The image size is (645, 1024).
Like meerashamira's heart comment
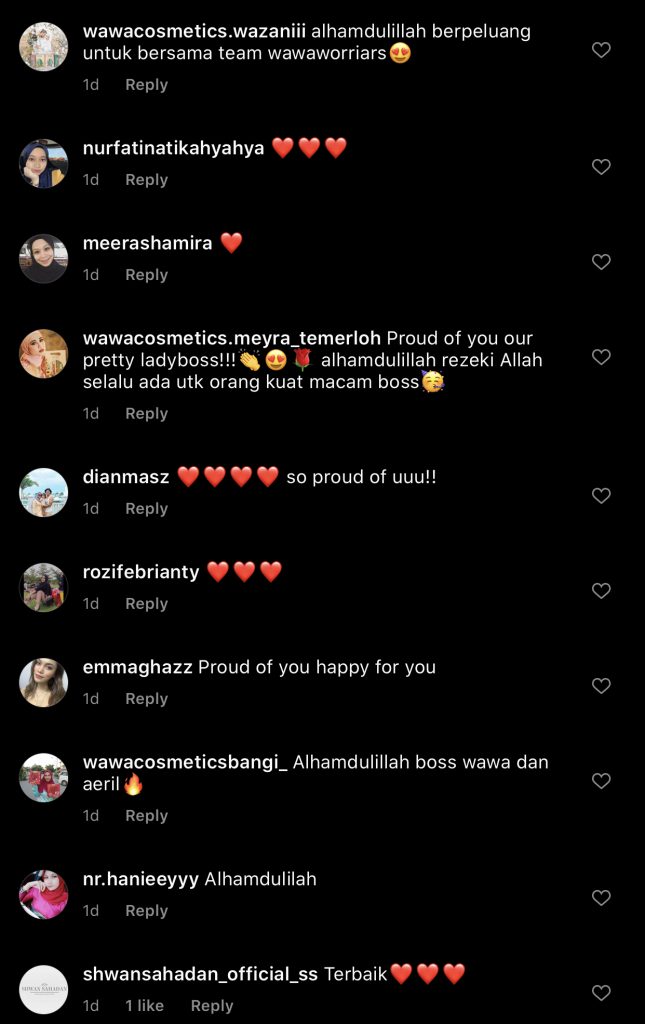(601, 262)
